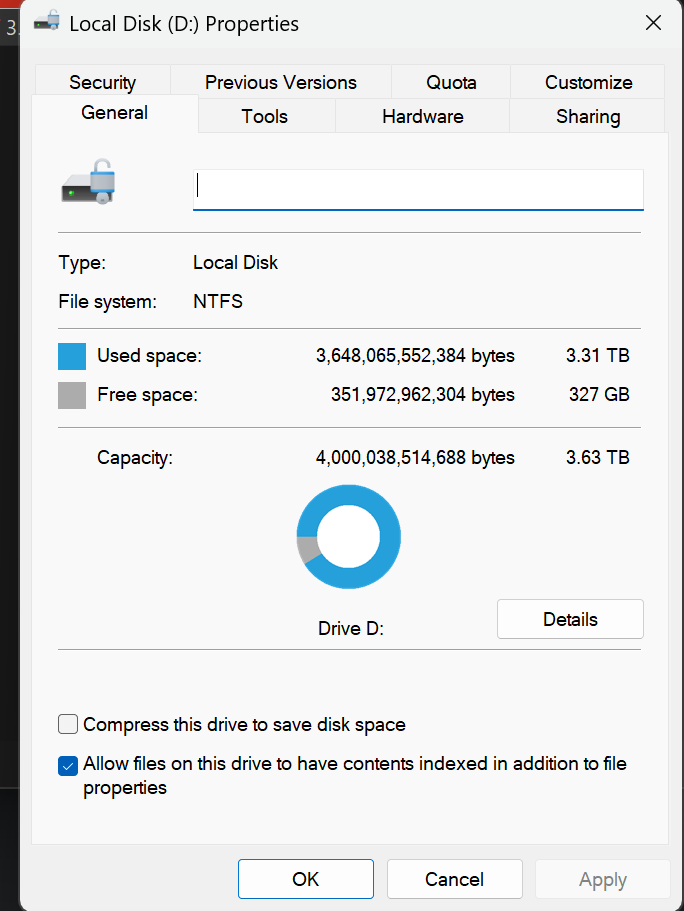684x911 pixels.
Task: Uncheck Allow files to have contents indexed
Action: click(68, 766)
